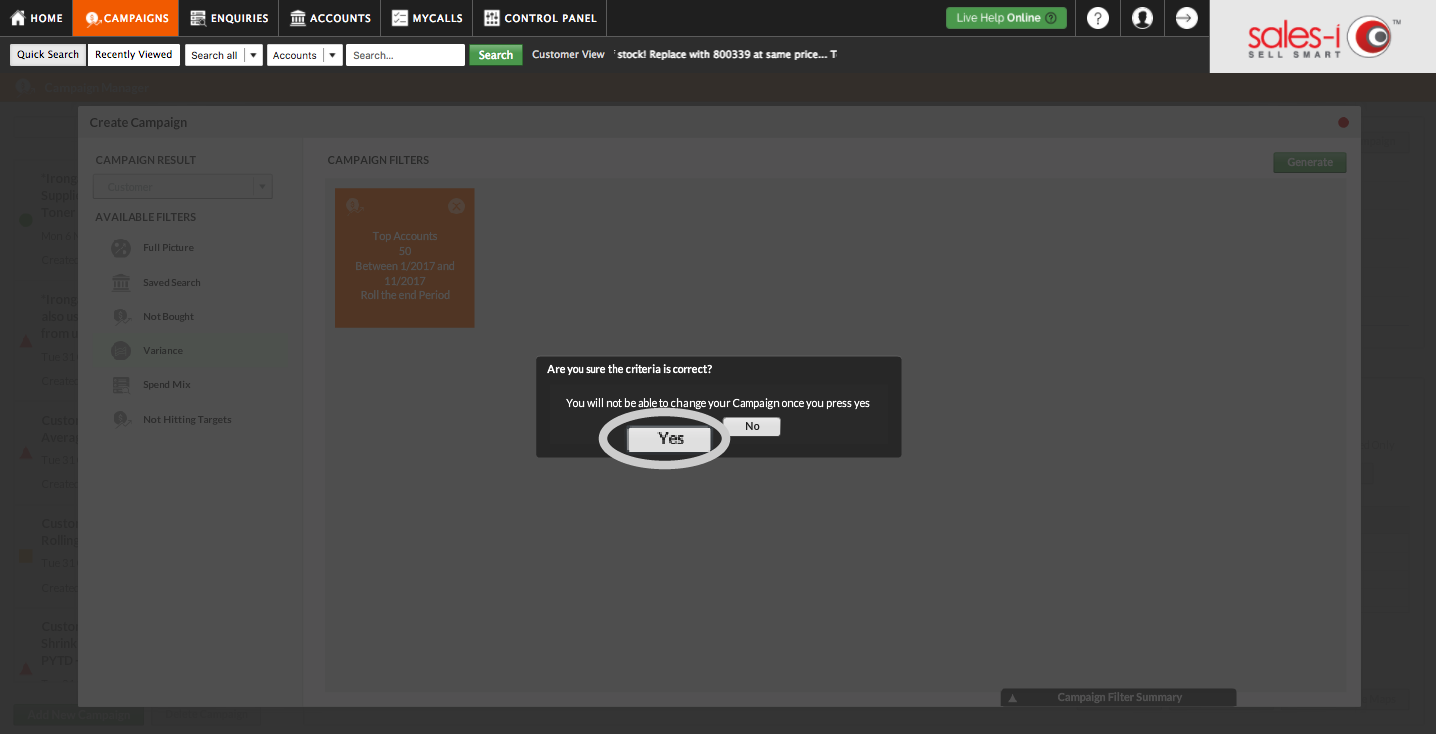Screen dimensions: 1436x734
Task: Select the Saved Search filter icon
Action: (121, 283)
